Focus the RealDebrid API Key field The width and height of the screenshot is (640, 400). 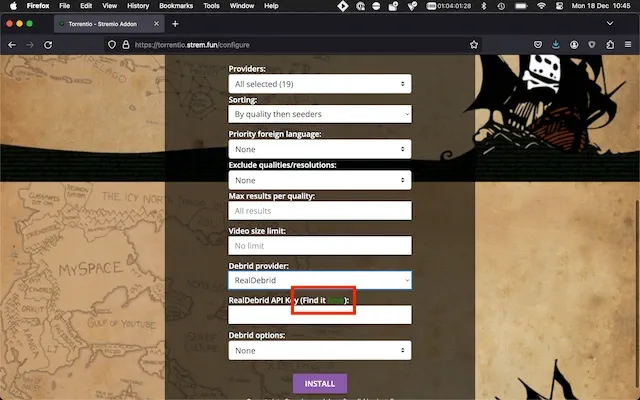click(320, 315)
